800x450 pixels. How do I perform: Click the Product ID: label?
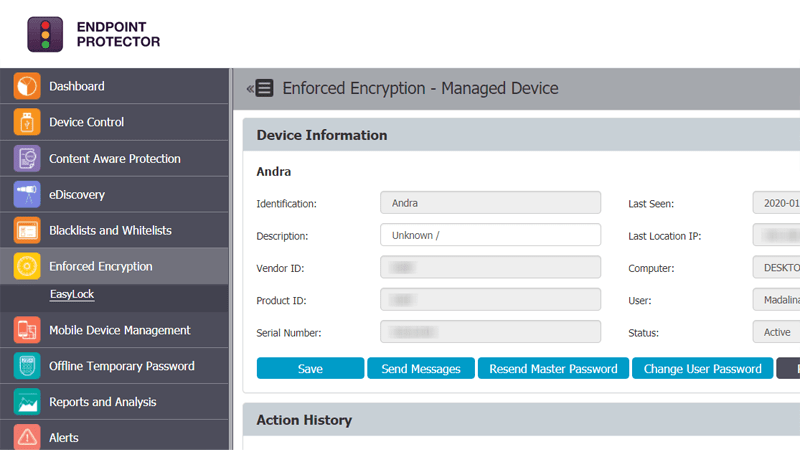click(281, 301)
